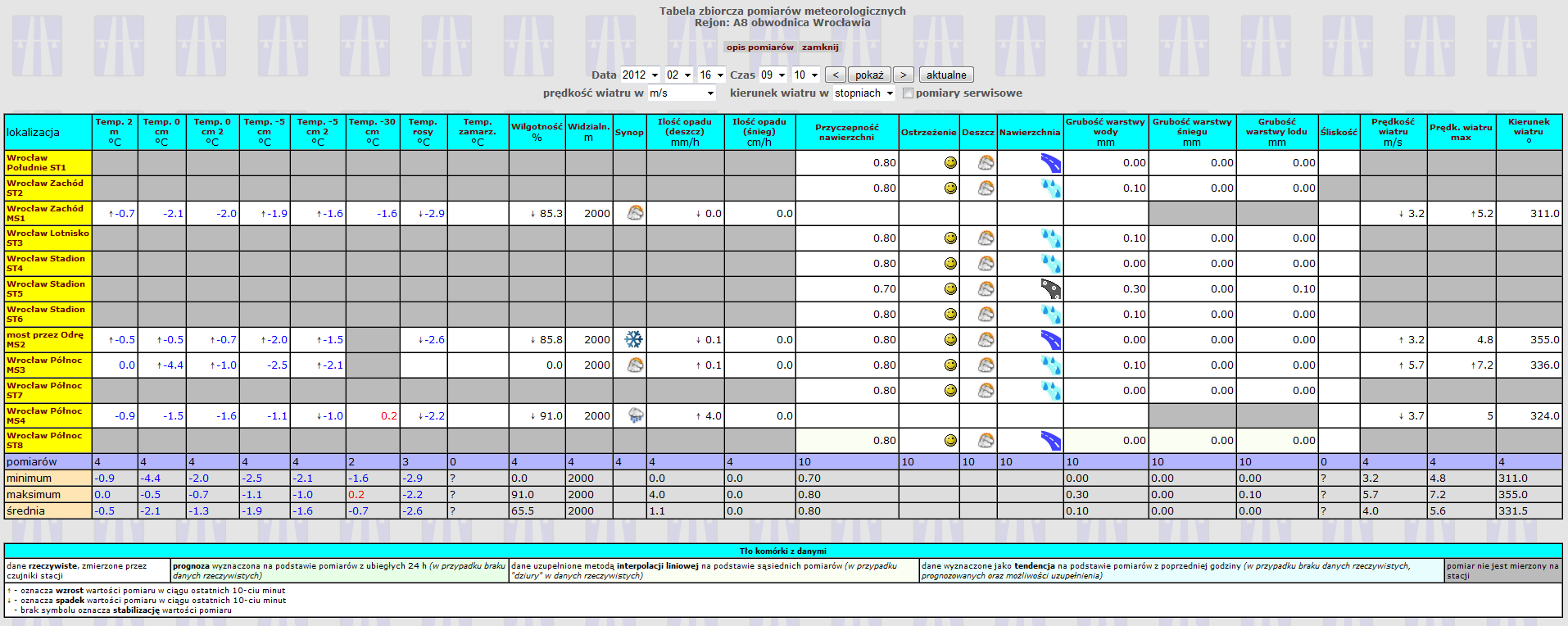Click the Synop cloud icon for Wrocław Północ MS3

[635, 365]
